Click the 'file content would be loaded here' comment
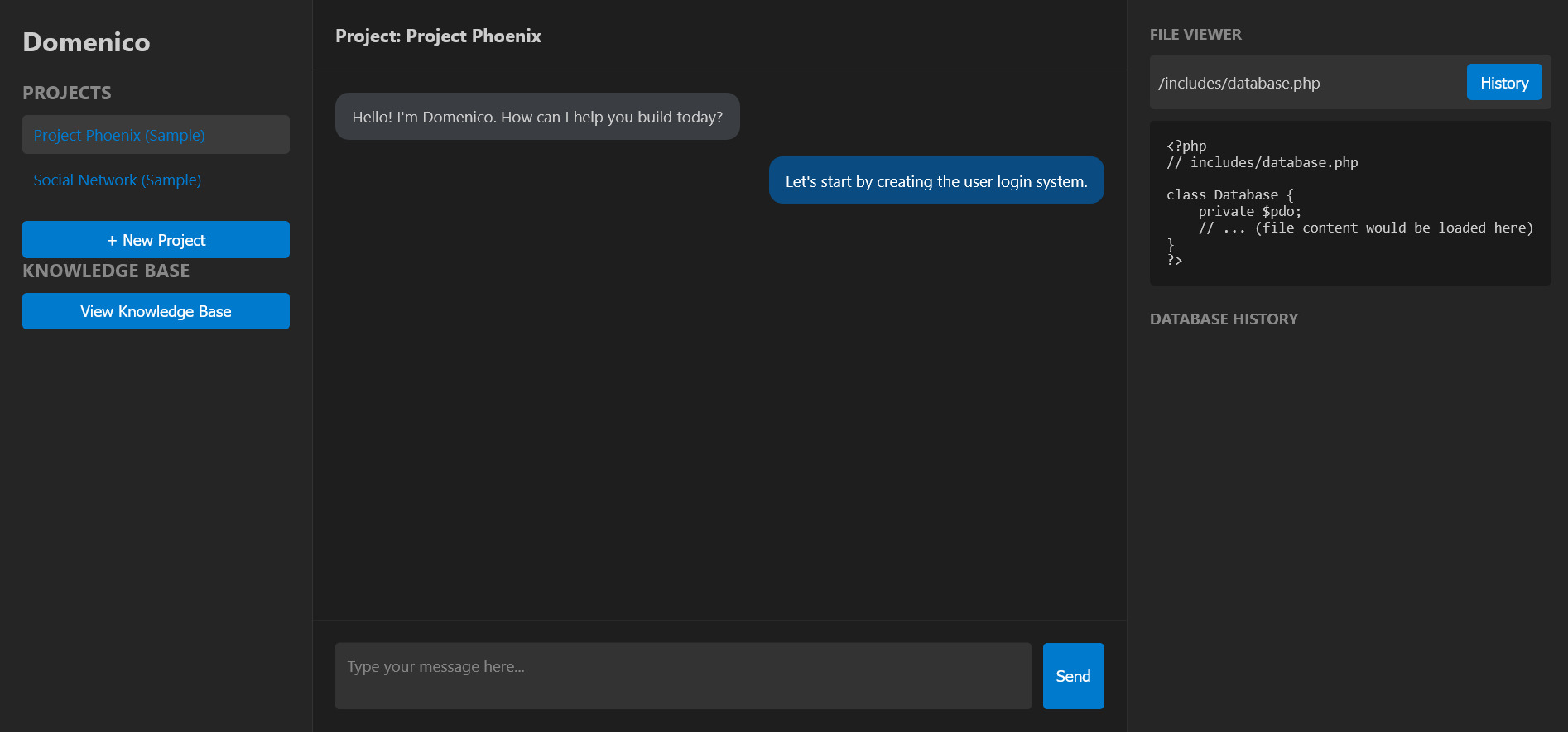 (1366, 228)
